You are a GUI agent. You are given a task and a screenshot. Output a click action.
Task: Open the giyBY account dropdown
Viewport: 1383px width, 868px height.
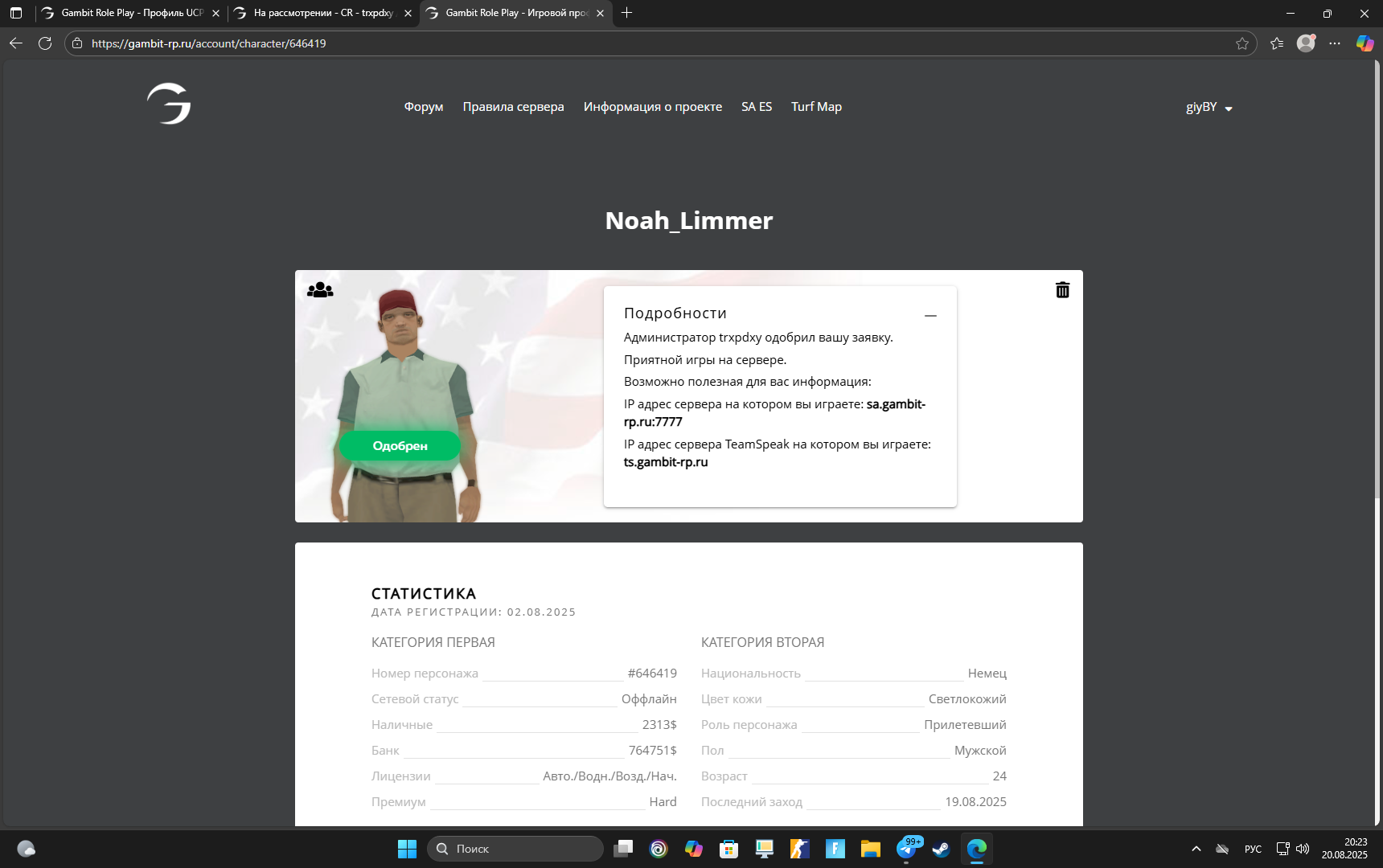point(1209,108)
